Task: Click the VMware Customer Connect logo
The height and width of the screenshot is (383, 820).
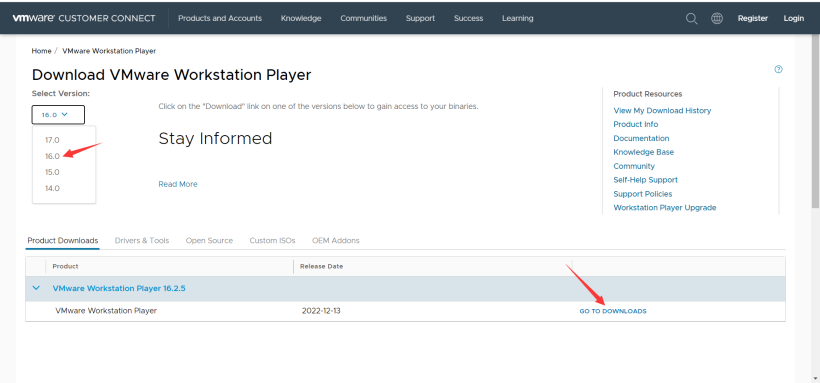Action: pos(84,18)
